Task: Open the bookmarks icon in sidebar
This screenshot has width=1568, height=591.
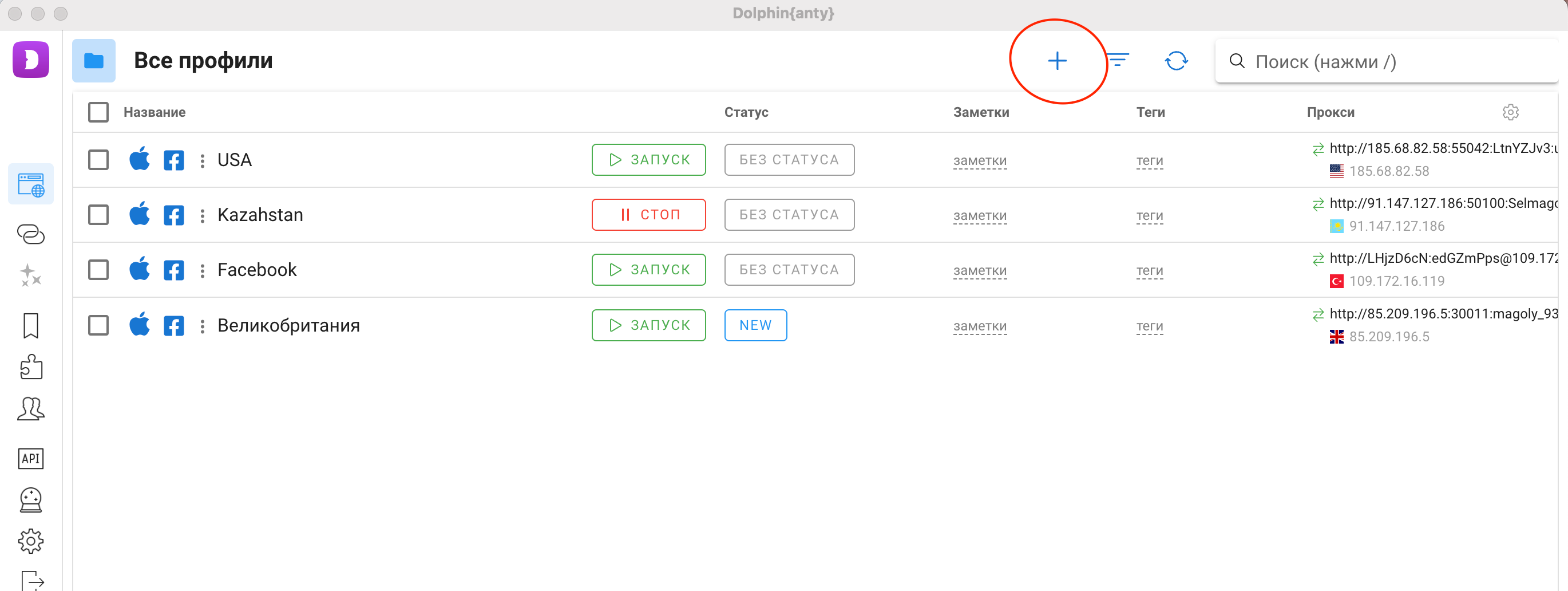Action: click(30, 325)
